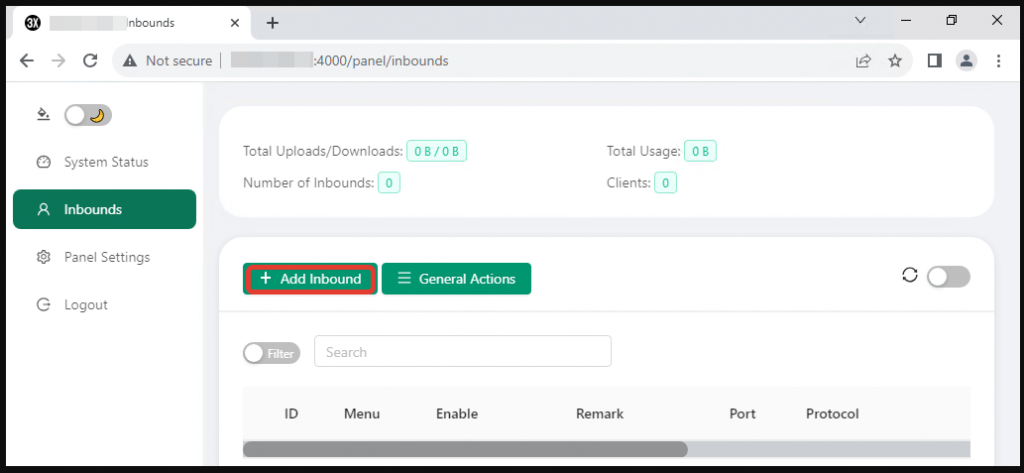Click Logout in the sidebar

(x=85, y=305)
